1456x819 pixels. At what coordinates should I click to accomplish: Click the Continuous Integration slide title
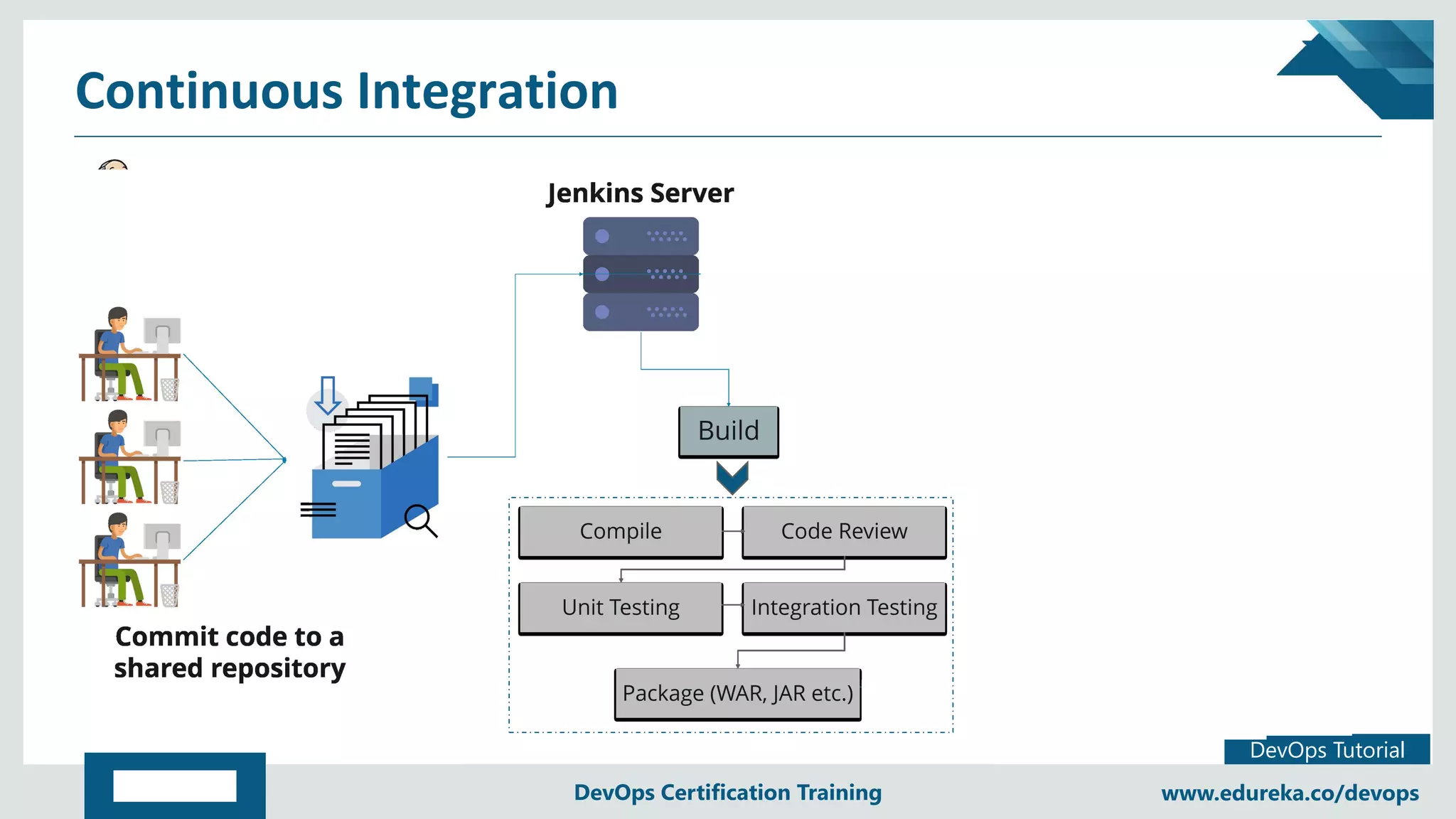347,91
